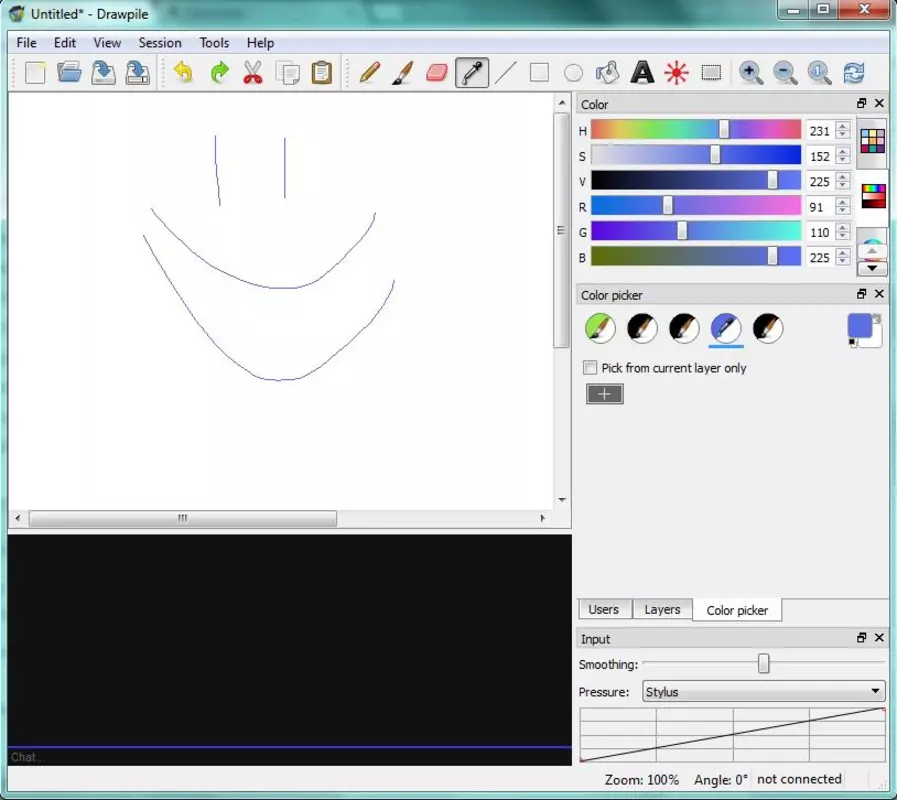Click the canvas horizontal scrollbar thumb
Screen dimensions: 897x800
point(182,518)
